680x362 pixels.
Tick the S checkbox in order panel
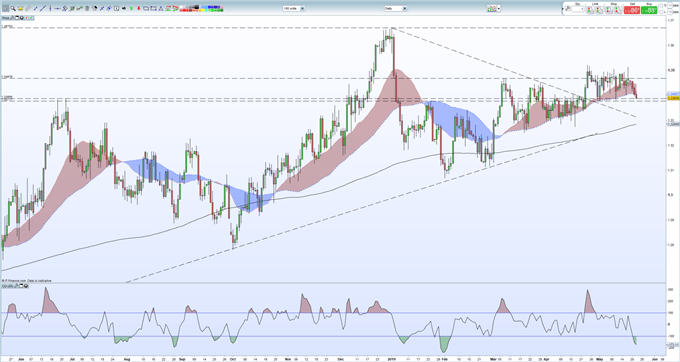tap(661, 5)
